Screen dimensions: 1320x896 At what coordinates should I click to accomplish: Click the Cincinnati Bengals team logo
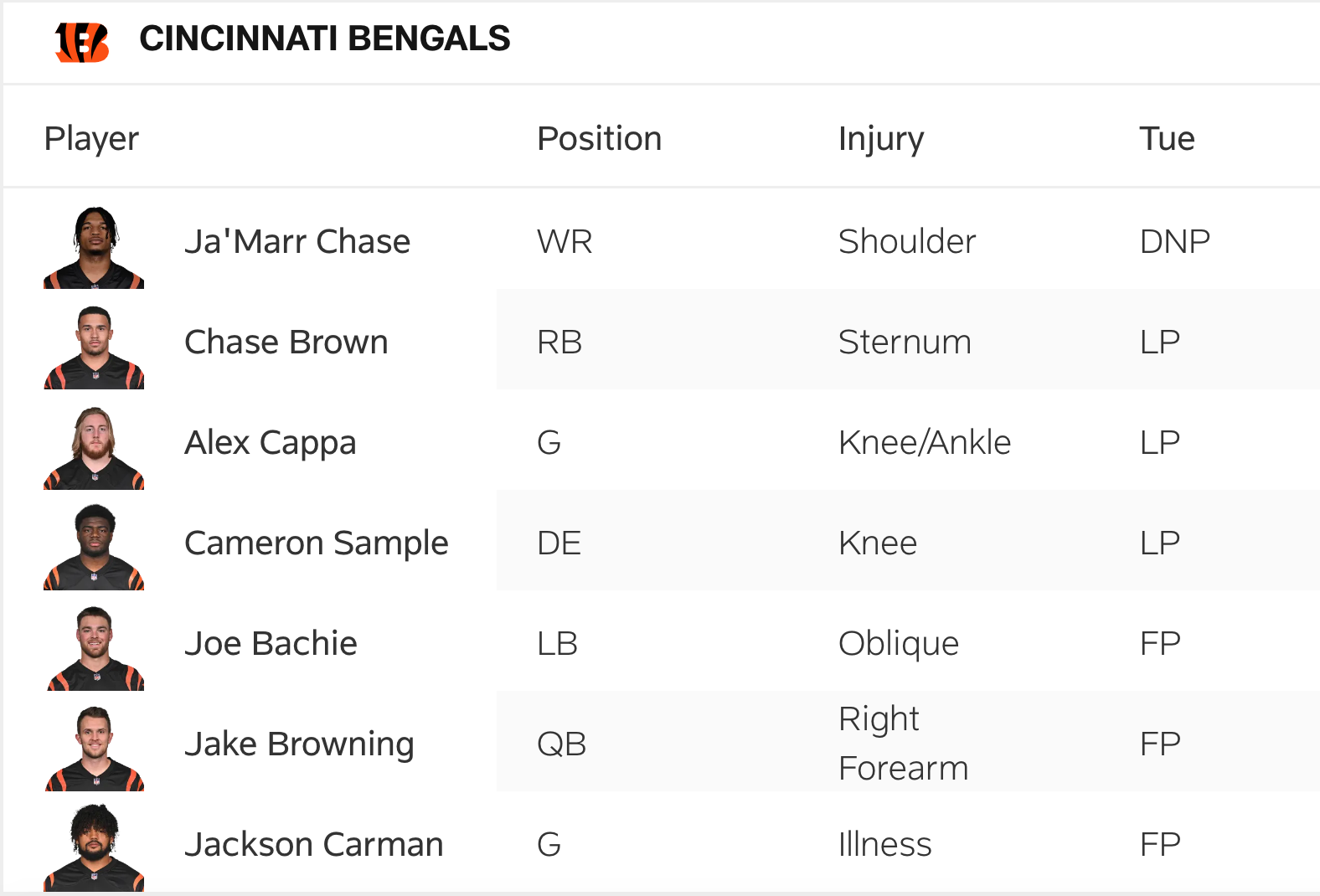pyautogui.click(x=82, y=41)
